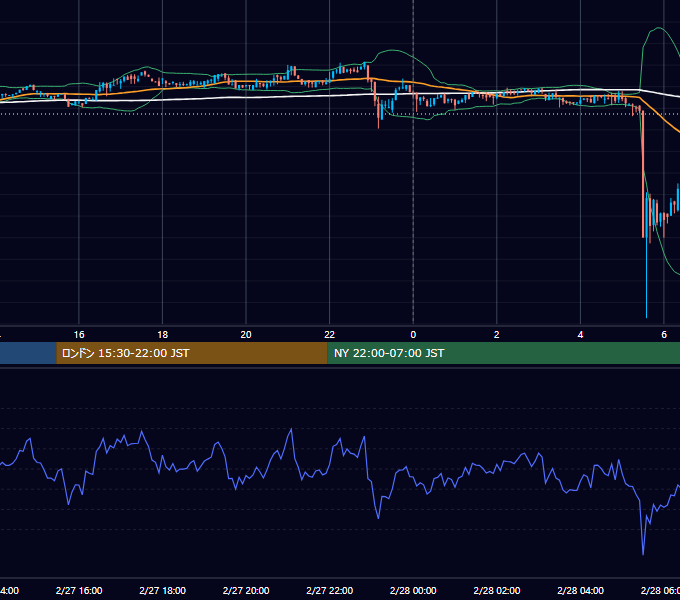Click the 16 hour label on price chart axis

tap(79, 335)
